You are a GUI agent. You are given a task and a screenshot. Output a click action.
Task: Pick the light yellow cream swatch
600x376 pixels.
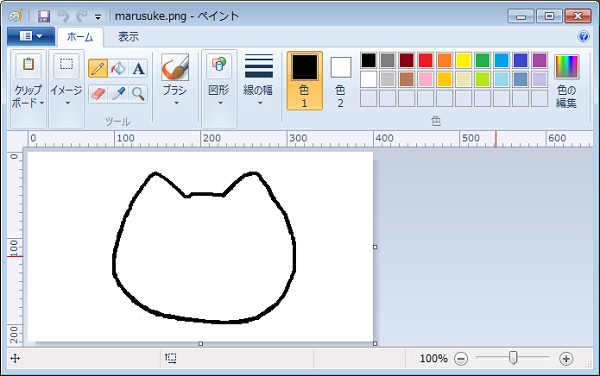(463, 79)
